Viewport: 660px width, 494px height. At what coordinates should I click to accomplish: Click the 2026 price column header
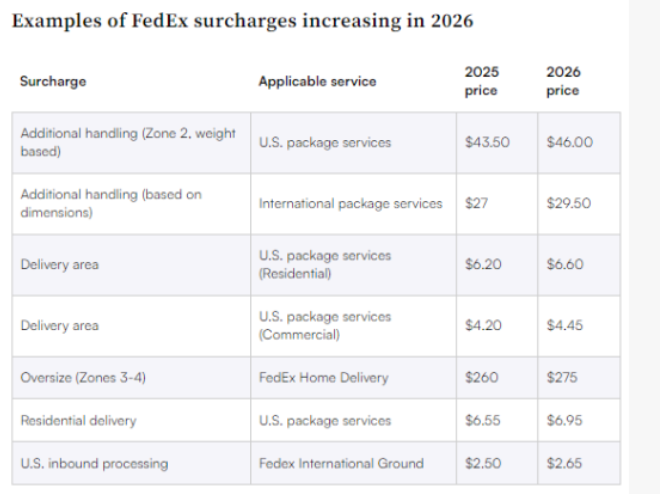(x=564, y=81)
